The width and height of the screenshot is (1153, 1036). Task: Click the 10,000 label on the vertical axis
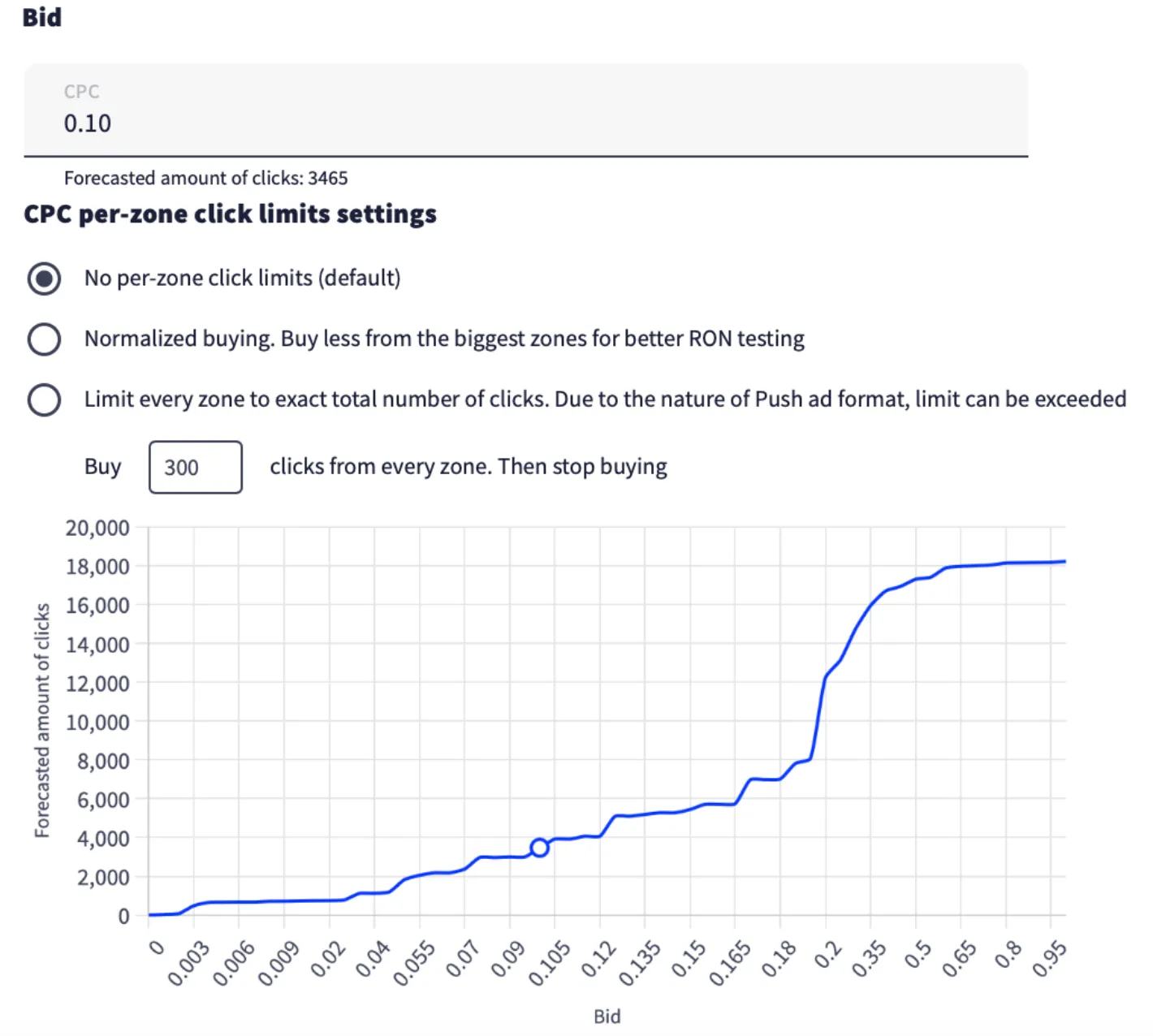click(97, 723)
